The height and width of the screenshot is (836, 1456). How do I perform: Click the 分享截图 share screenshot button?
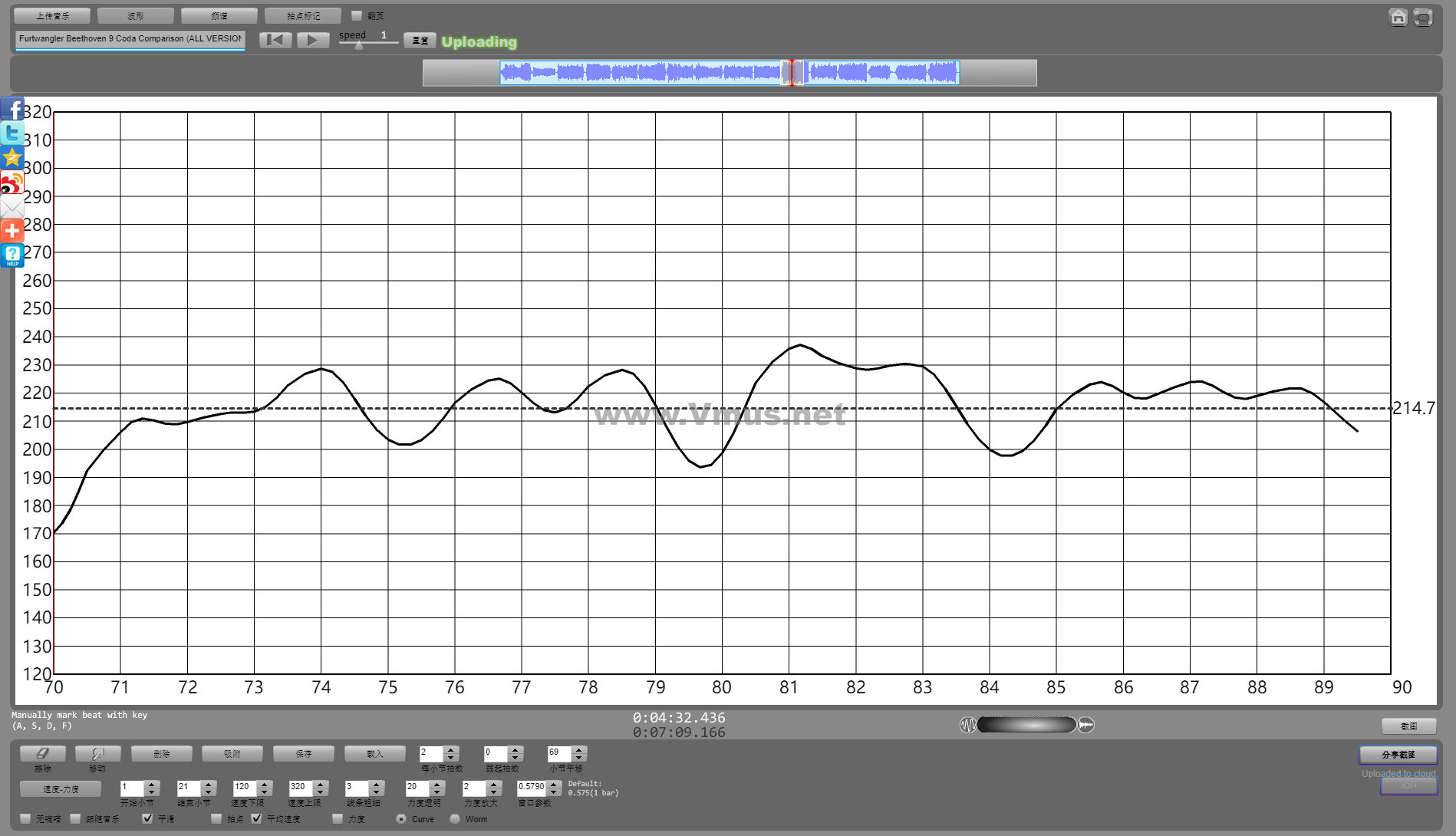coord(1398,755)
